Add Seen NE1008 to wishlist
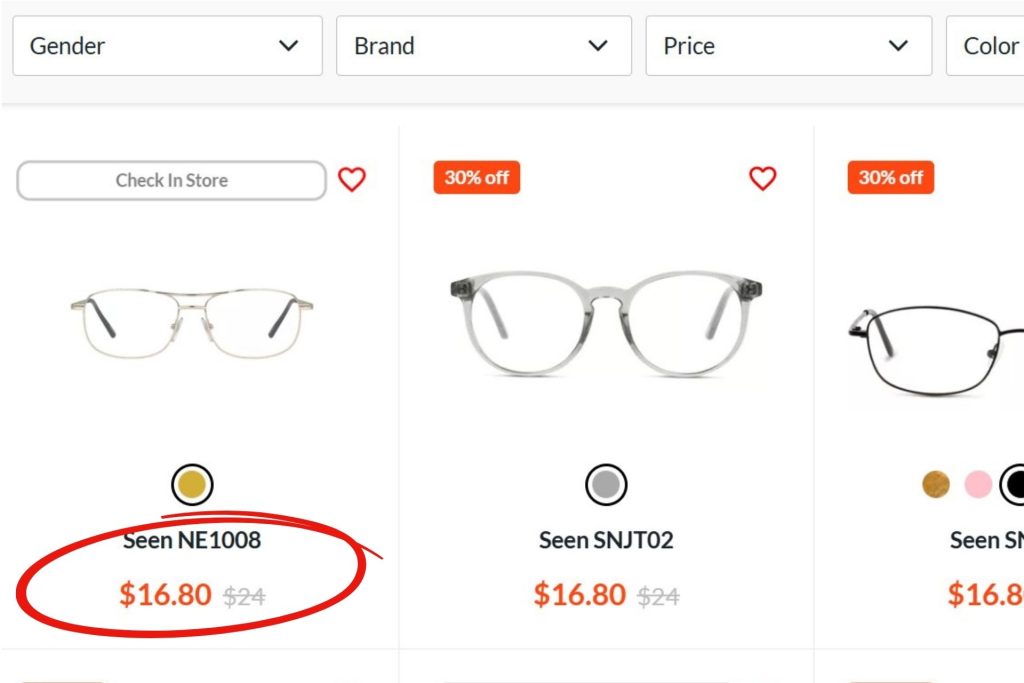The height and width of the screenshot is (683, 1024). point(351,180)
